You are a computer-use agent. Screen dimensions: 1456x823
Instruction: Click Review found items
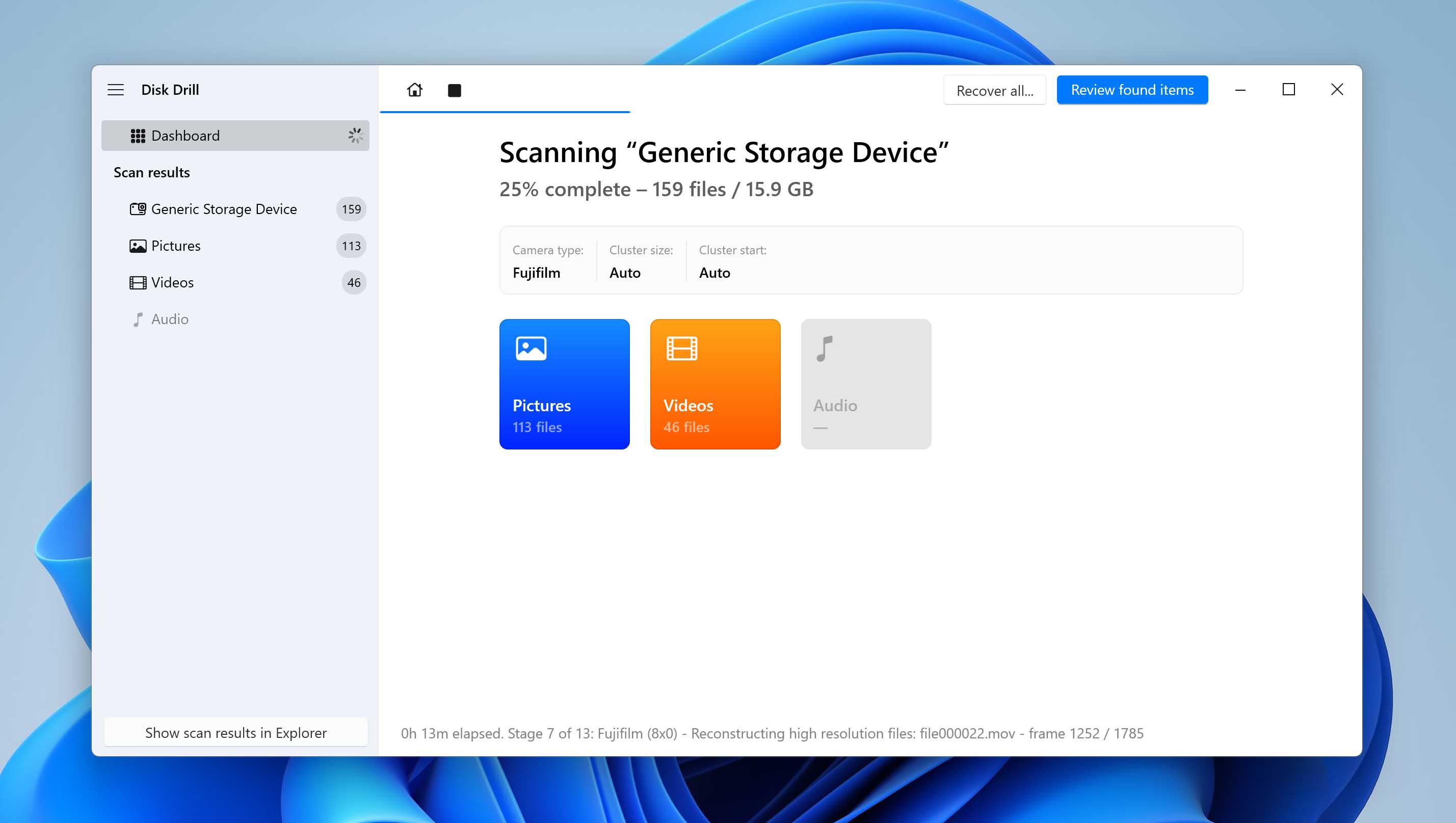pyautogui.click(x=1132, y=90)
